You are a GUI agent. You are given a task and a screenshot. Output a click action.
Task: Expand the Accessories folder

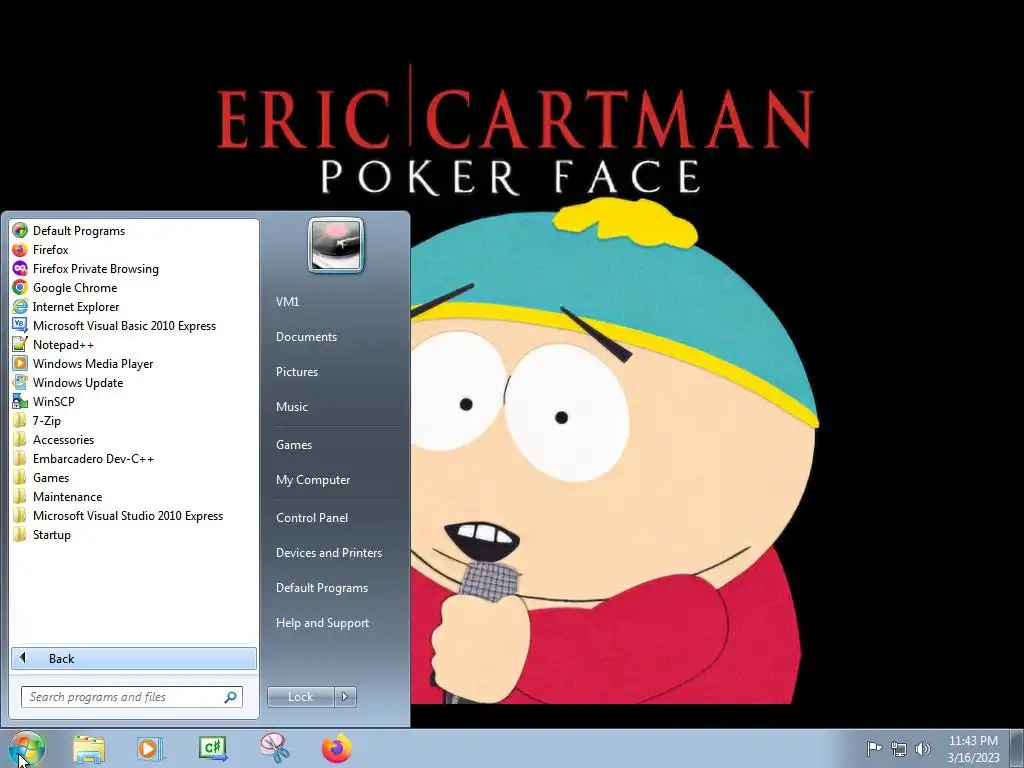click(x=134, y=440)
